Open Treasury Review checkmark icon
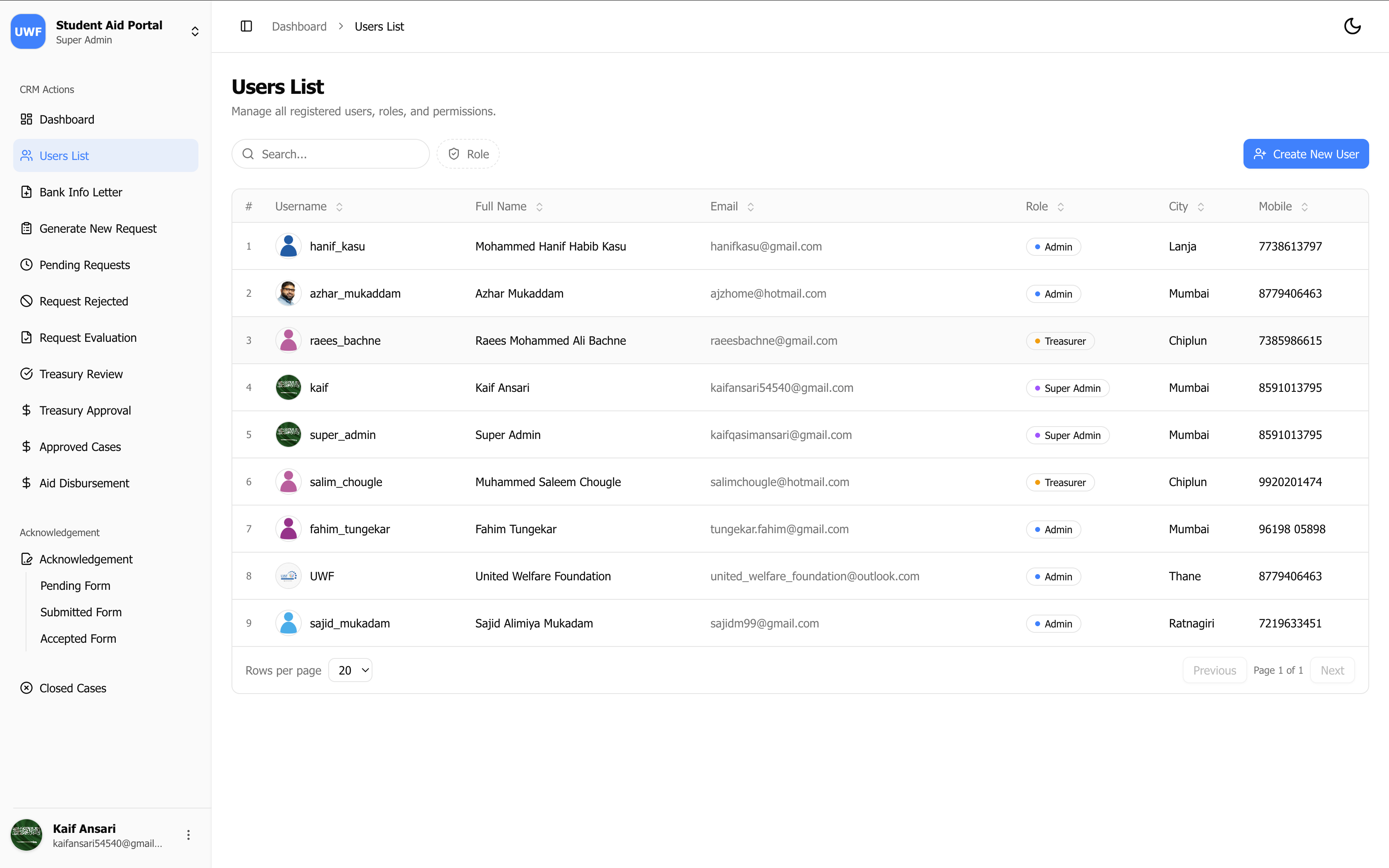 point(26,374)
